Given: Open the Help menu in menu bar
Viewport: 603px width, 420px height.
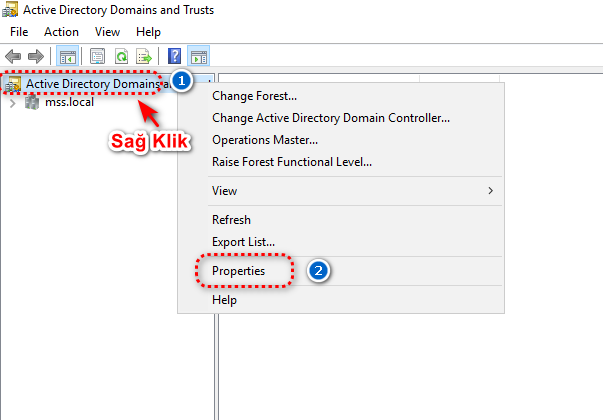Looking at the screenshot, I should tap(148, 32).
